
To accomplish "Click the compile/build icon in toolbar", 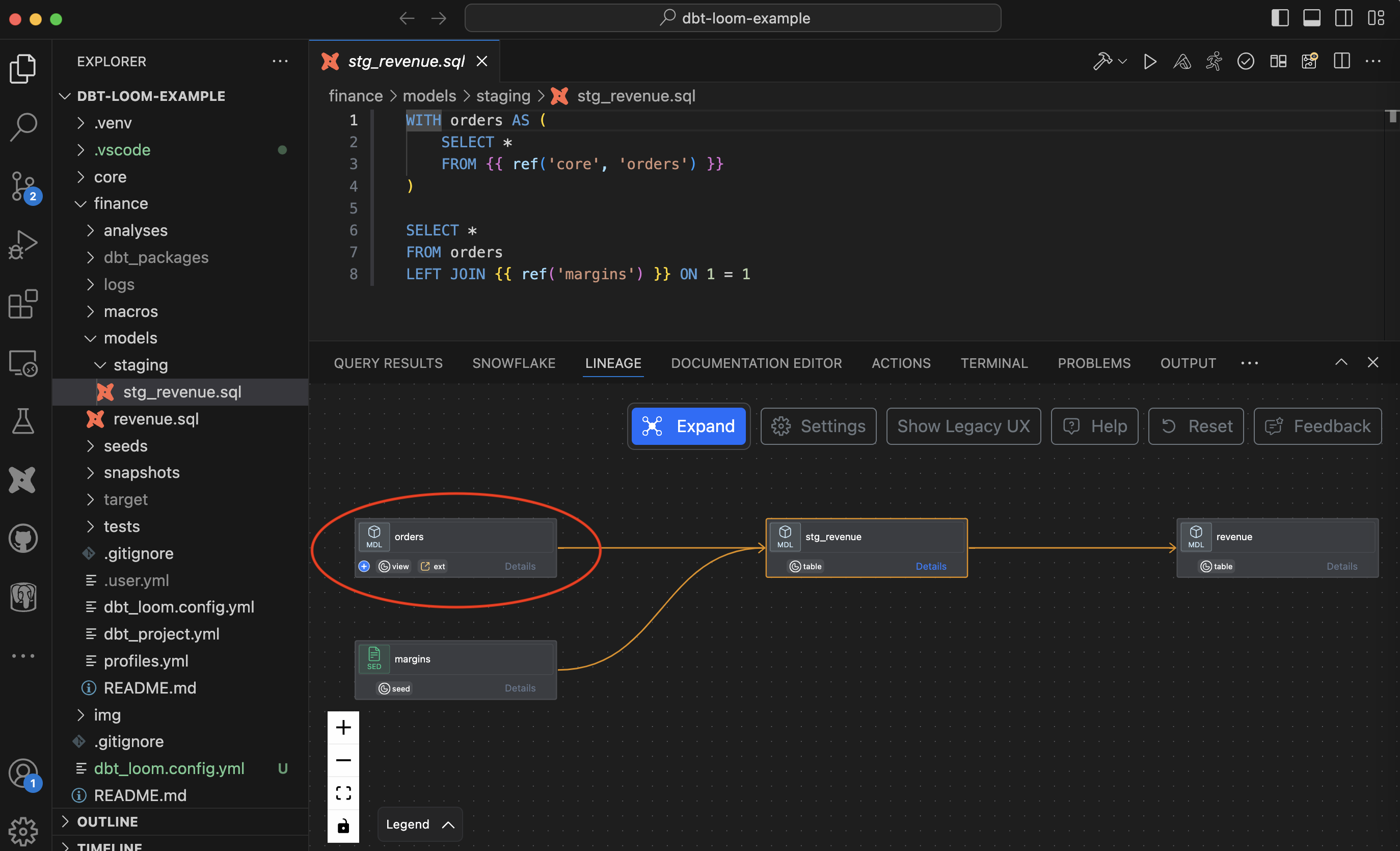I will point(1103,61).
